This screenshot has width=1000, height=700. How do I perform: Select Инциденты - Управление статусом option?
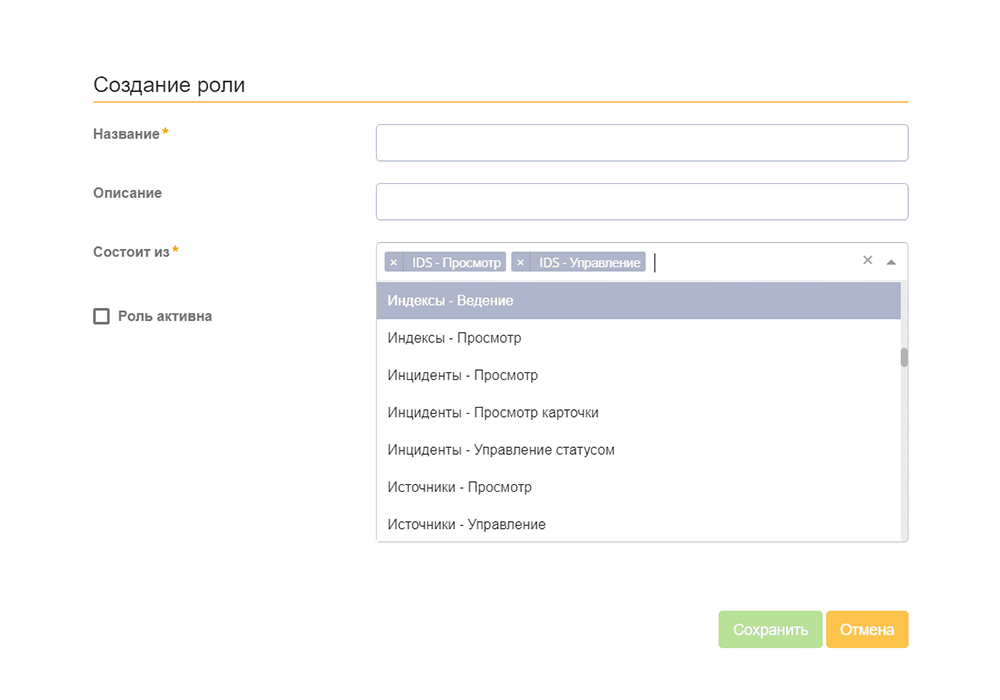click(501, 450)
